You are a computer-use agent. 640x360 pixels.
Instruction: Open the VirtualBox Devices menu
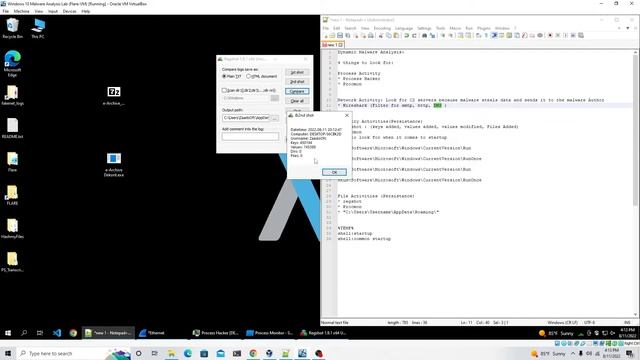[69, 11]
